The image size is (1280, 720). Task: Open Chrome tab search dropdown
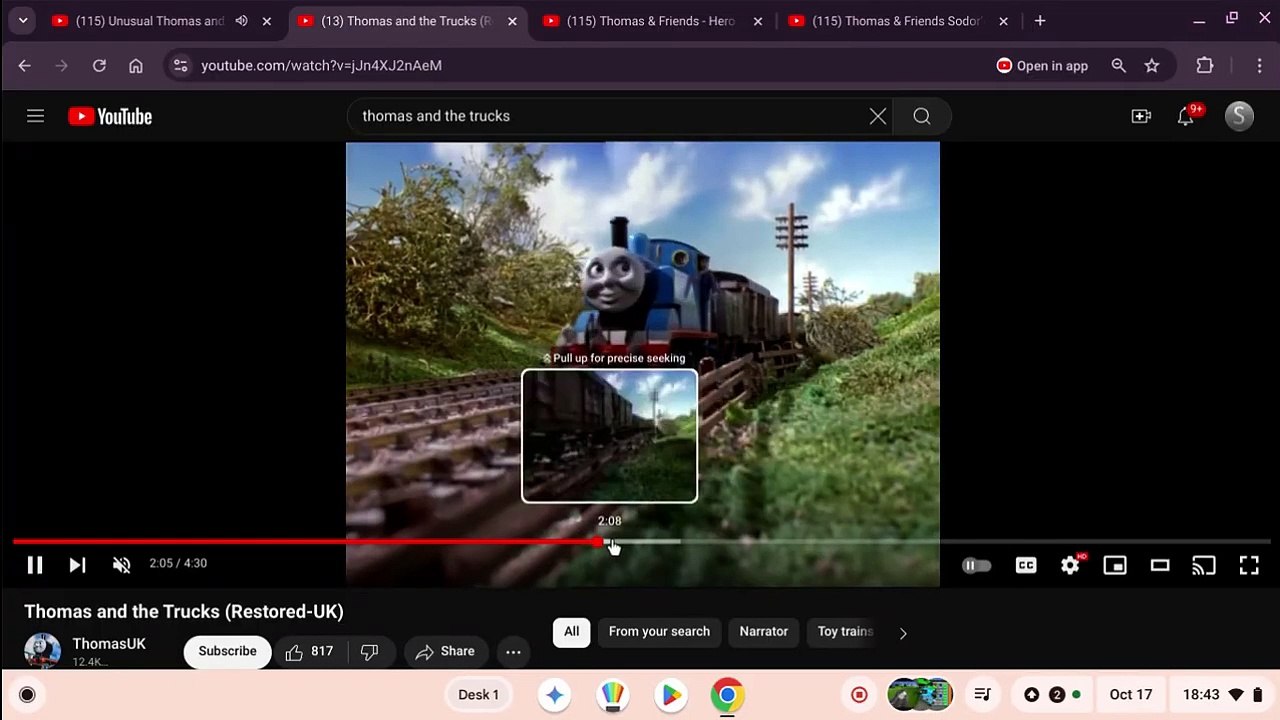[x=22, y=20]
